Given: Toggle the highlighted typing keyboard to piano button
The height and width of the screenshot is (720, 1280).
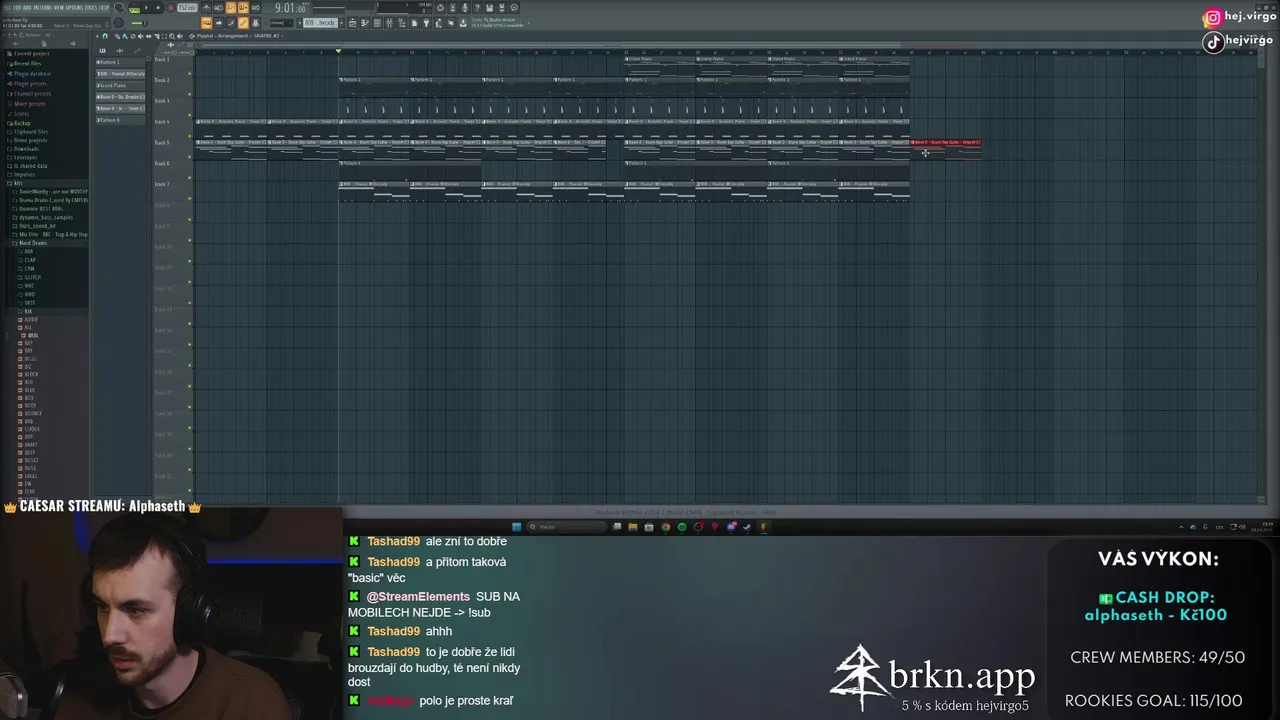Looking at the screenshot, I should [207, 23].
